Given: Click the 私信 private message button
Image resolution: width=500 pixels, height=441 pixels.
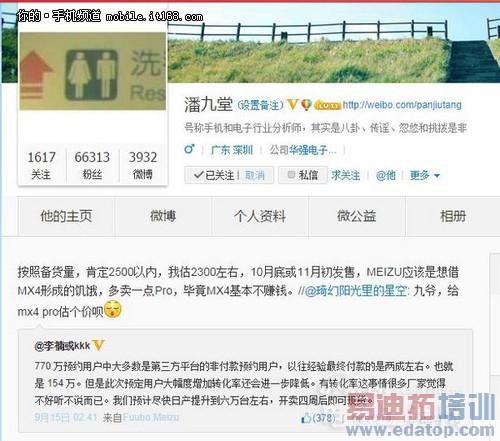Looking at the screenshot, I should [303, 175].
